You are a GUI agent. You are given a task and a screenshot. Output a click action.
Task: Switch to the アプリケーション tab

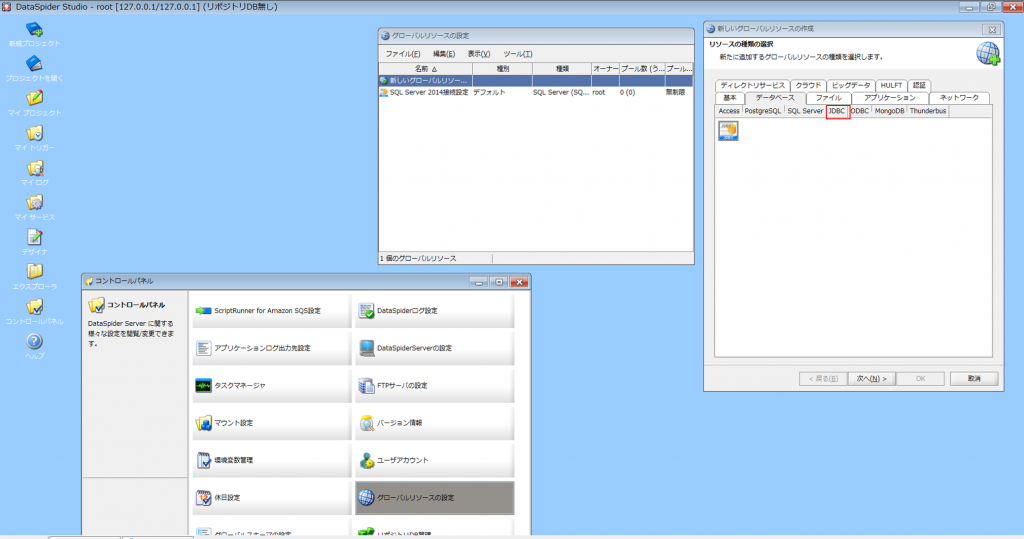coord(889,97)
